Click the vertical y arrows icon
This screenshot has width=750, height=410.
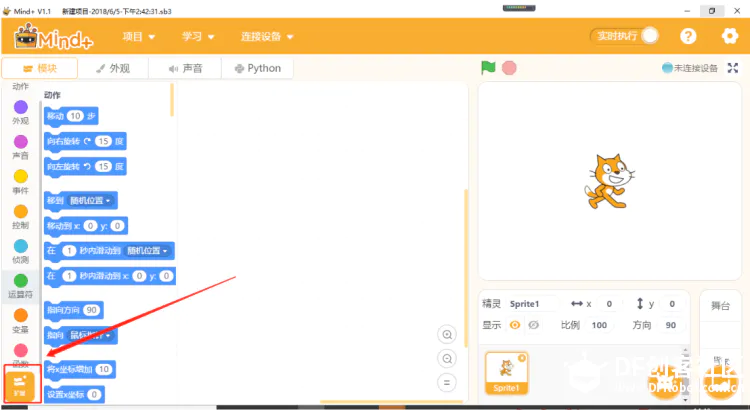pos(640,303)
